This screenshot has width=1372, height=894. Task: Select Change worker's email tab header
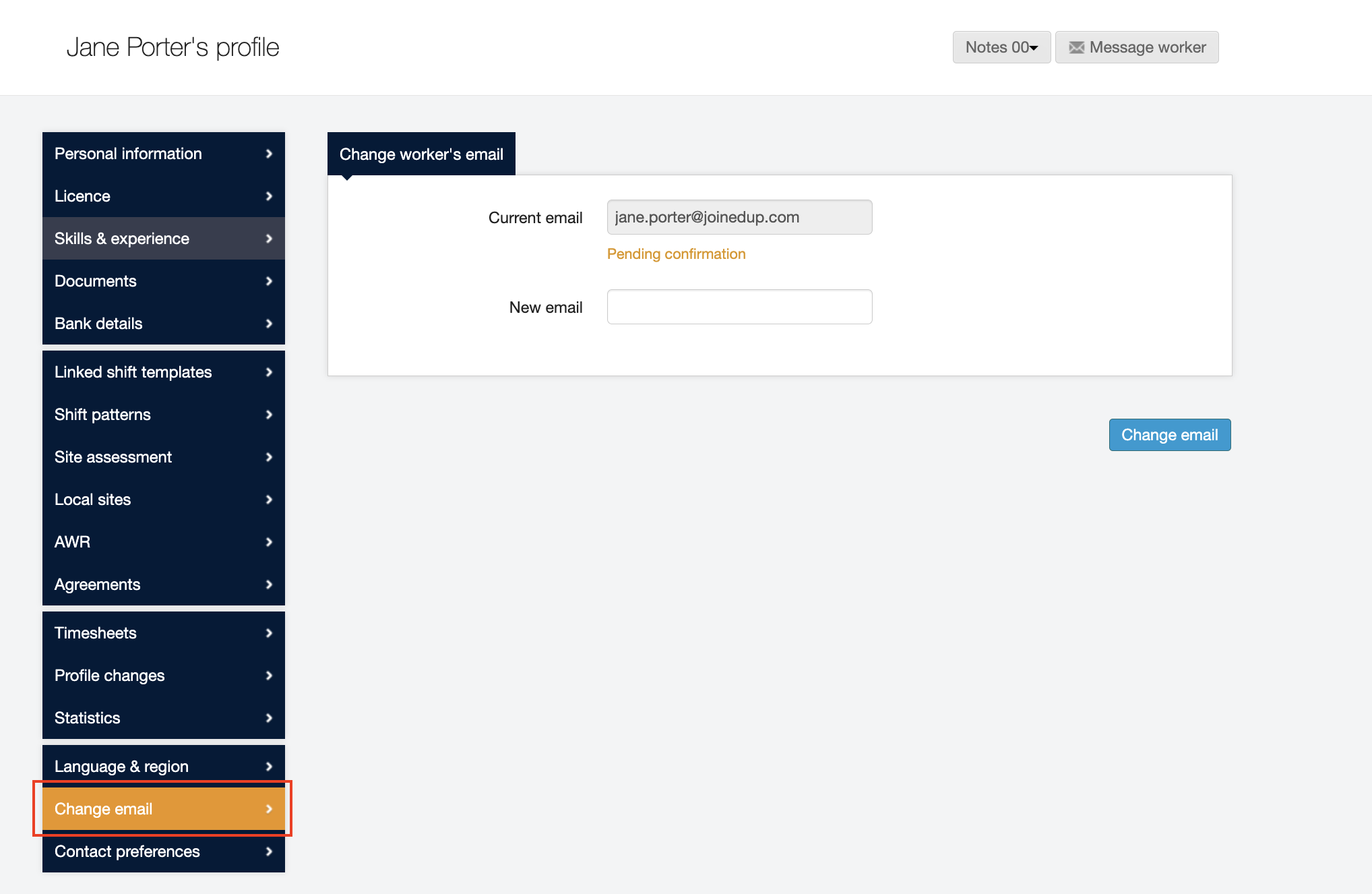tap(421, 154)
